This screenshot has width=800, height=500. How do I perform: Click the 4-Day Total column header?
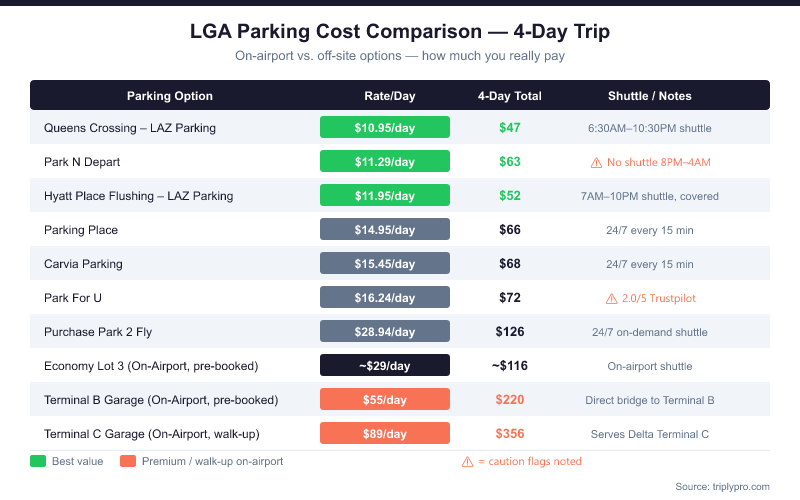510,96
